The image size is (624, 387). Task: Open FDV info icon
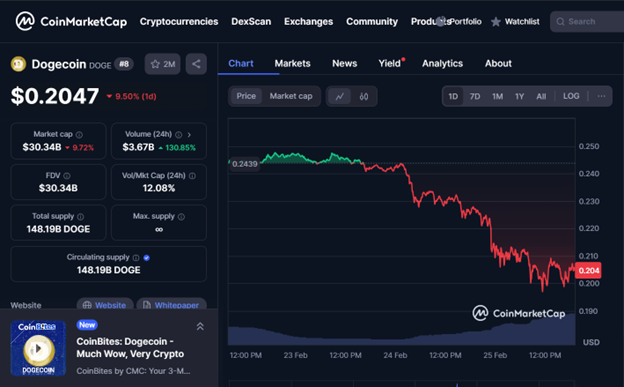point(67,176)
